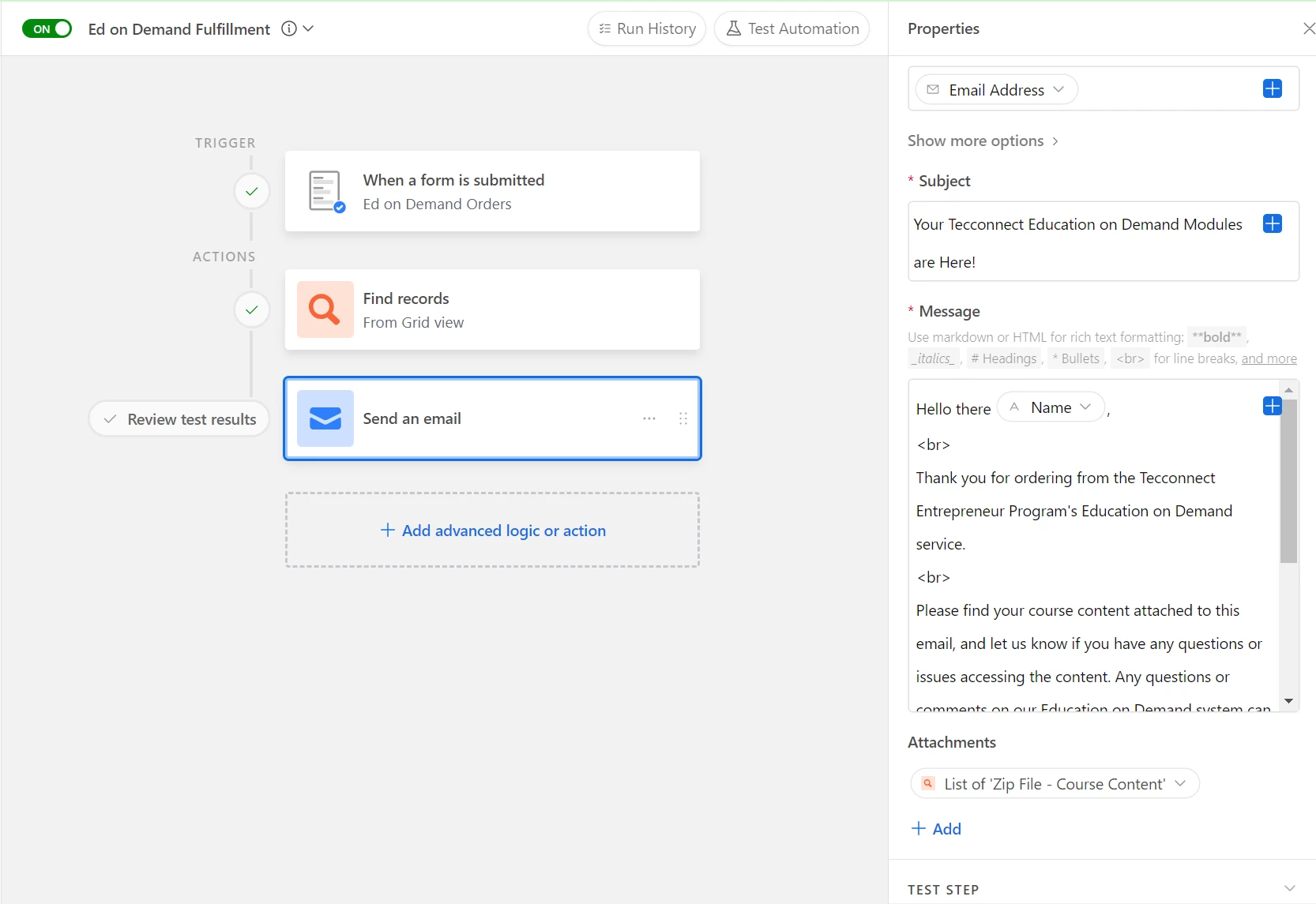Click the drag handle on Send an email
The height and width of the screenshot is (904, 1316).
coord(683,418)
